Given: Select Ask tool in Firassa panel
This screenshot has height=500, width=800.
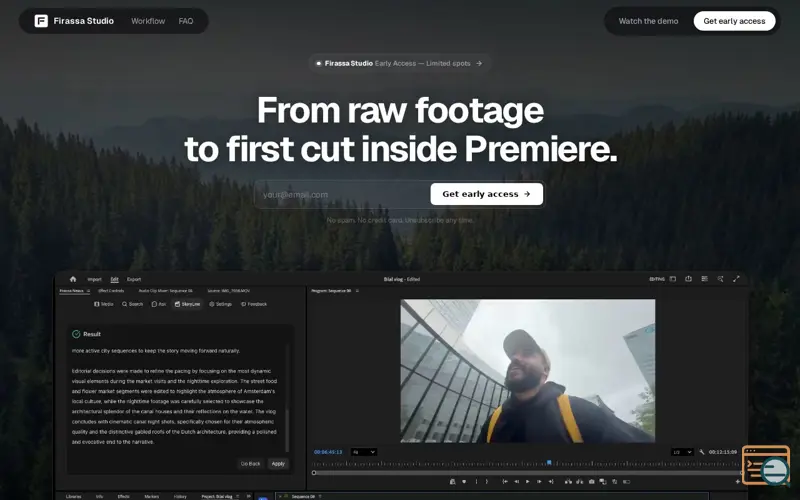Looking at the screenshot, I should [159, 304].
